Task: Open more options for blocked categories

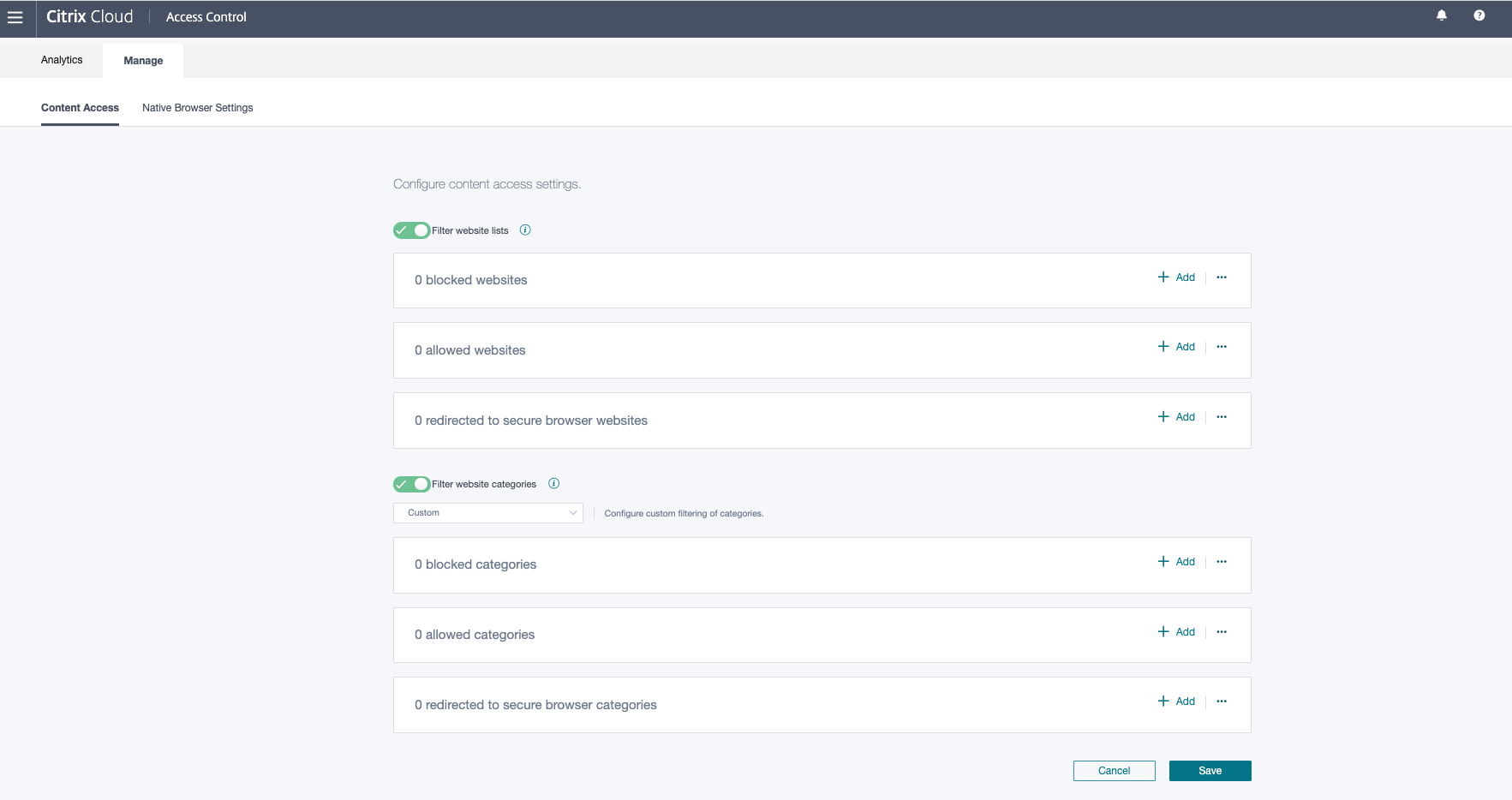Action: [x=1222, y=562]
